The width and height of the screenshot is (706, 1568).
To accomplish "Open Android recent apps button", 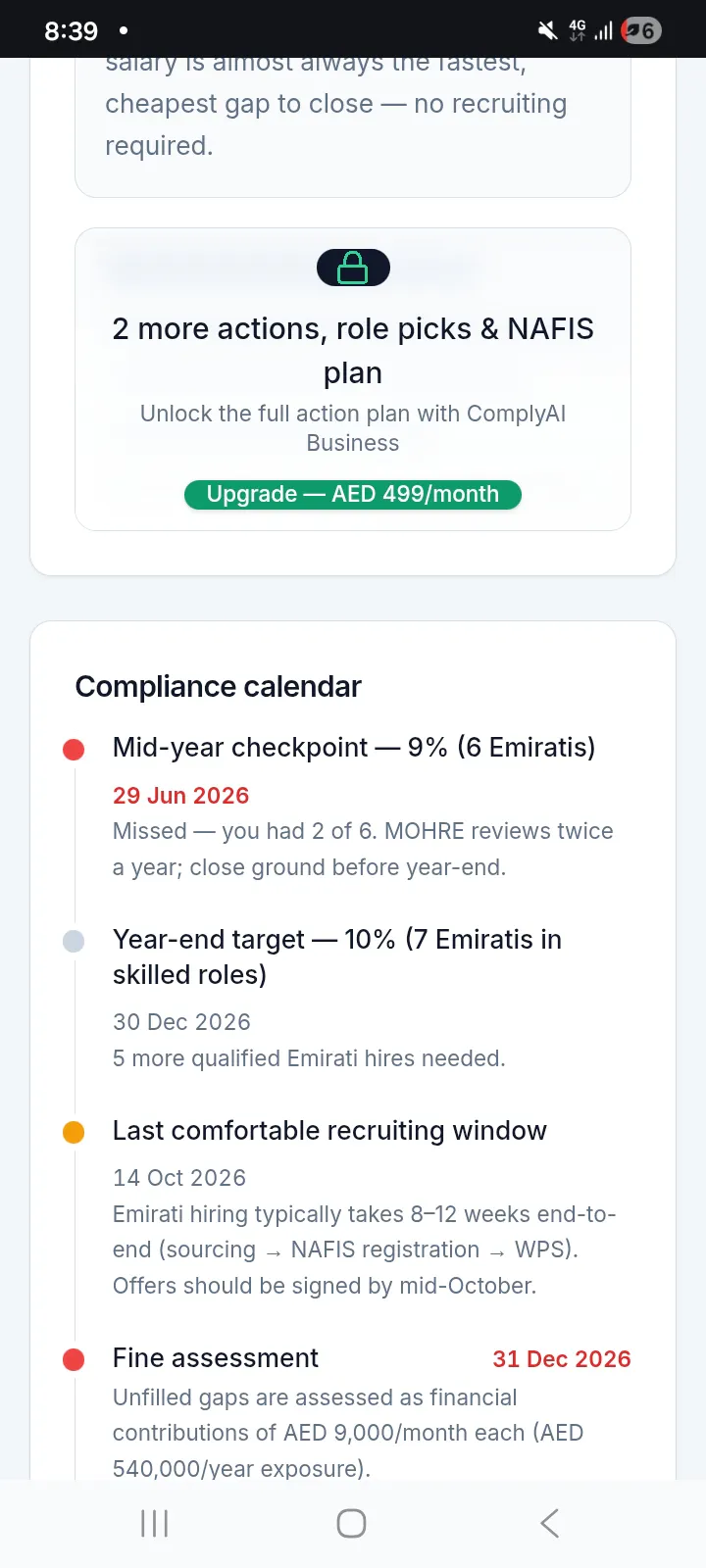I will (x=155, y=1523).
